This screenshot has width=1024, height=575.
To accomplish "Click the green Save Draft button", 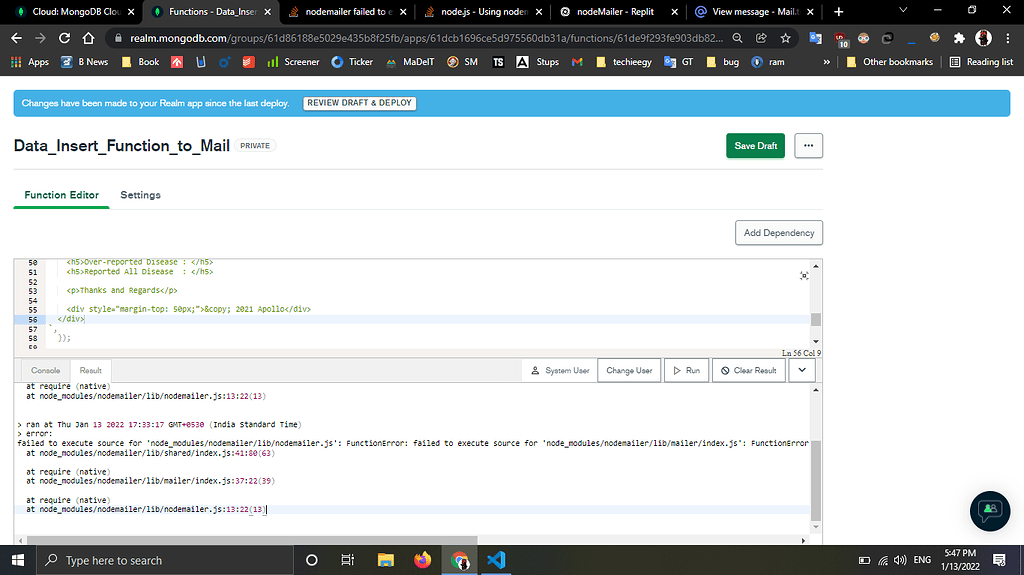I will 755,146.
